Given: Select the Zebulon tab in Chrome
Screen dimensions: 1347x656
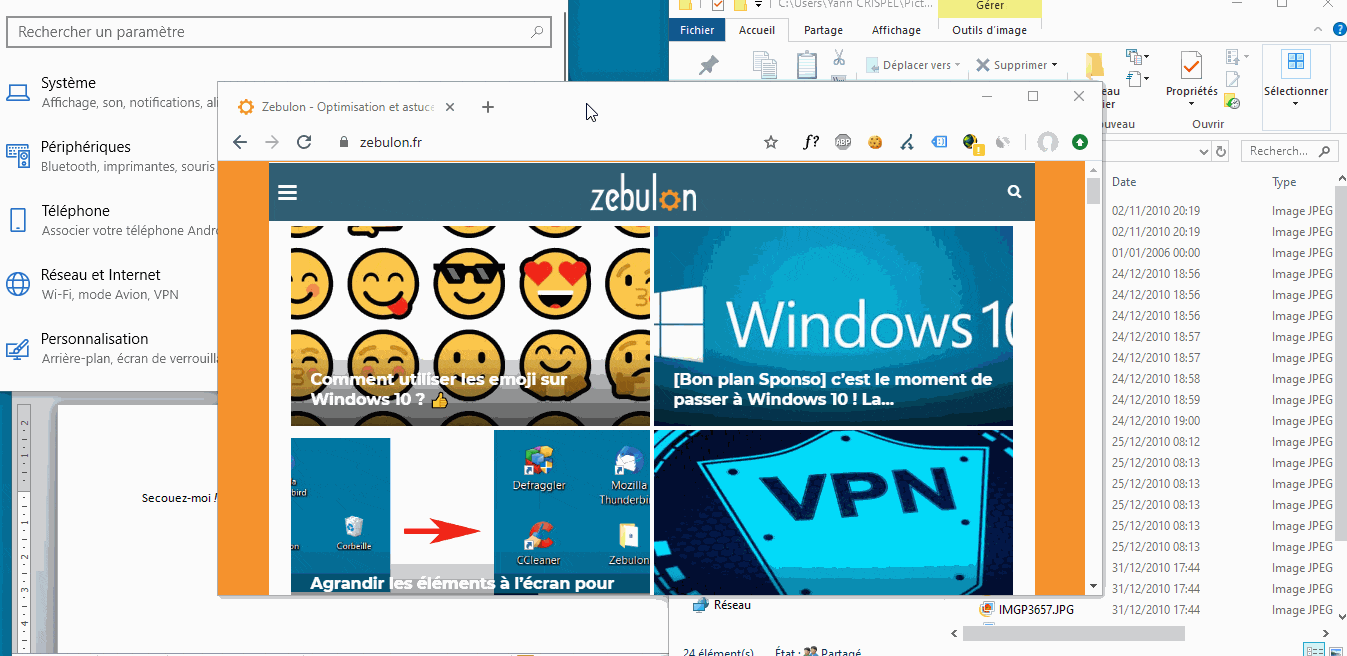Looking at the screenshot, I should click(348, 107).
